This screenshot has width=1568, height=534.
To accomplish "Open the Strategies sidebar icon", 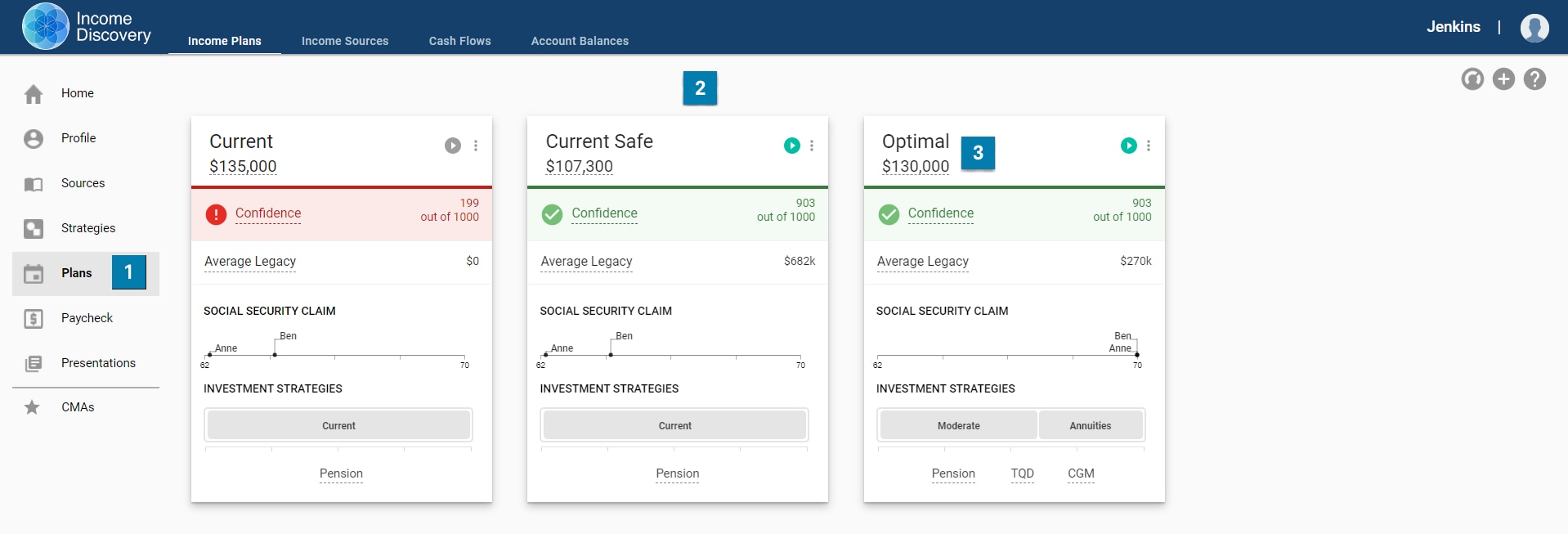I will point(34,229).
